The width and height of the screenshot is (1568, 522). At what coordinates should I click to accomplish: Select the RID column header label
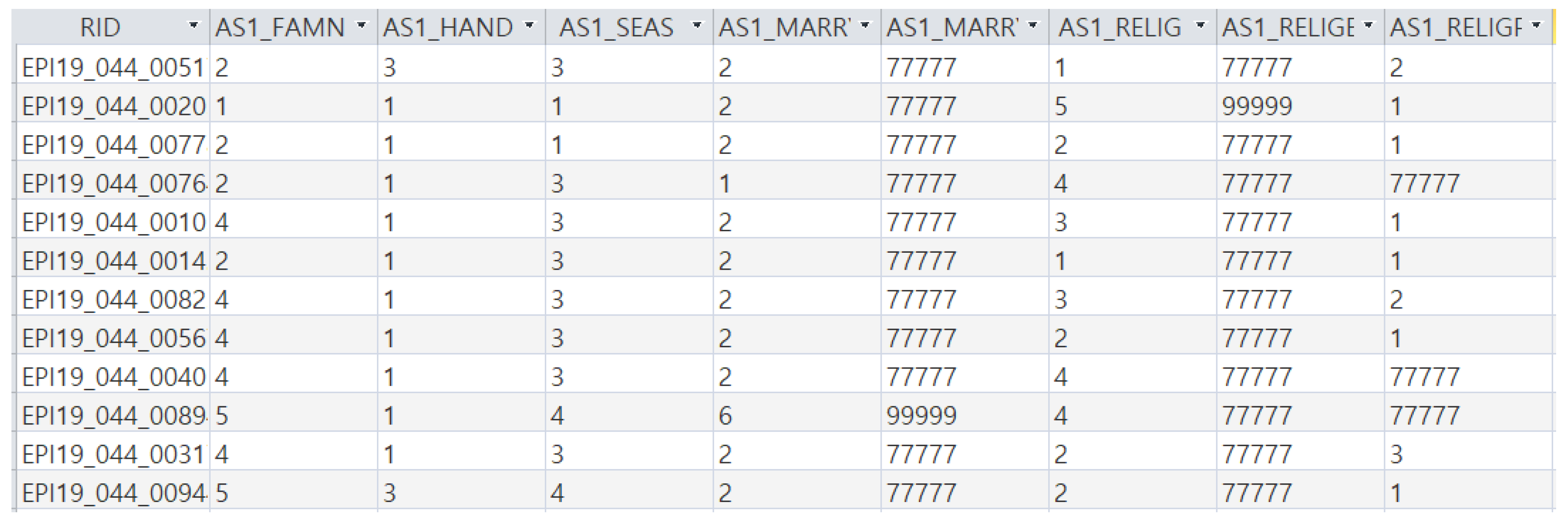tap(100, 28)
